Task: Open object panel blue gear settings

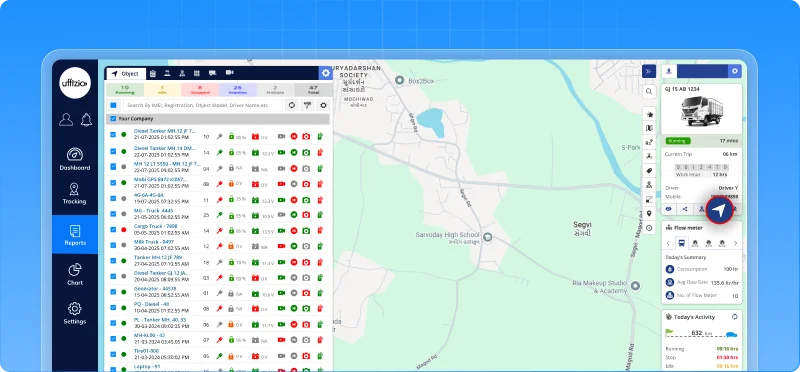Action: click(x=326, y=73)
